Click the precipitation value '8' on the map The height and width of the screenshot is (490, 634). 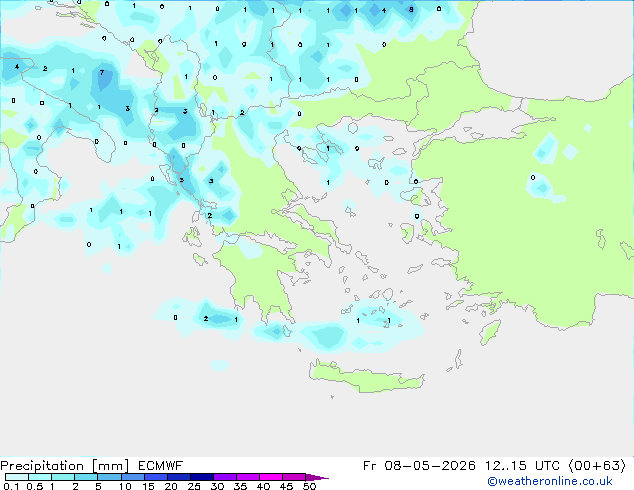(411, 9)
